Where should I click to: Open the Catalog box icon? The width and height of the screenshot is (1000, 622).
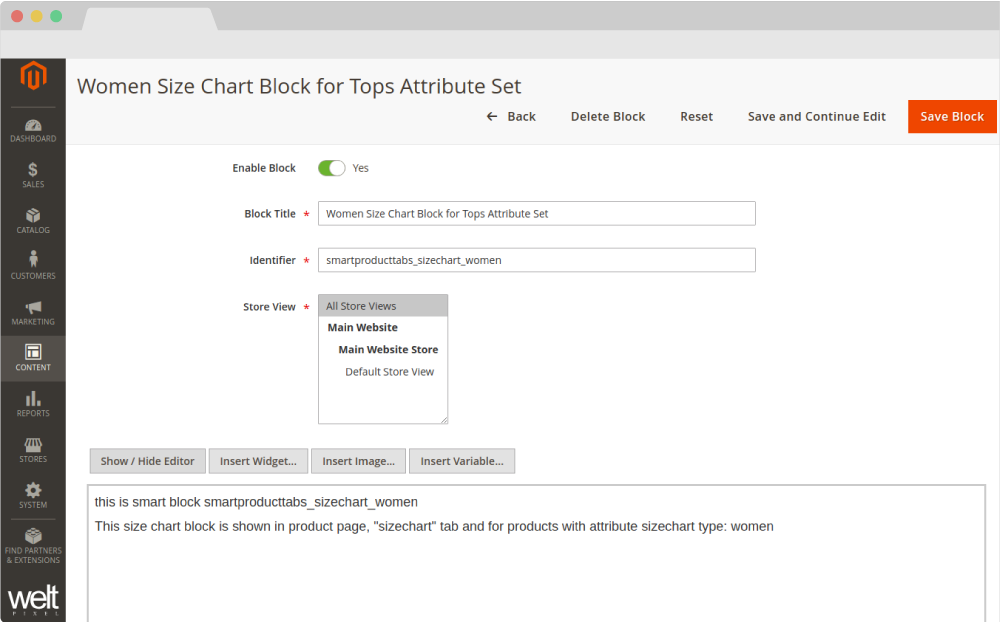(33, 216)
